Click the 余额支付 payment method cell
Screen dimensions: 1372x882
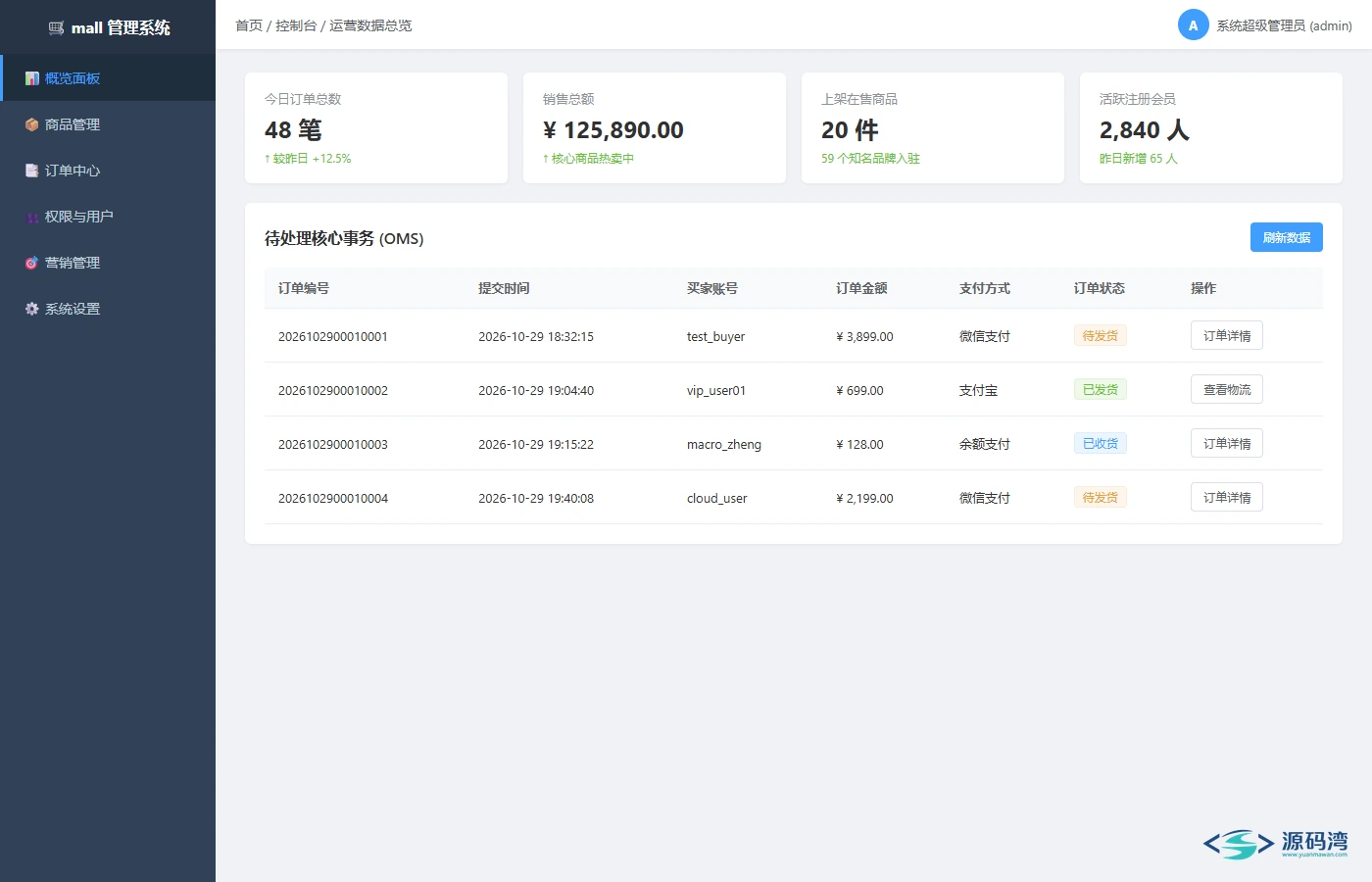(985, 444)
